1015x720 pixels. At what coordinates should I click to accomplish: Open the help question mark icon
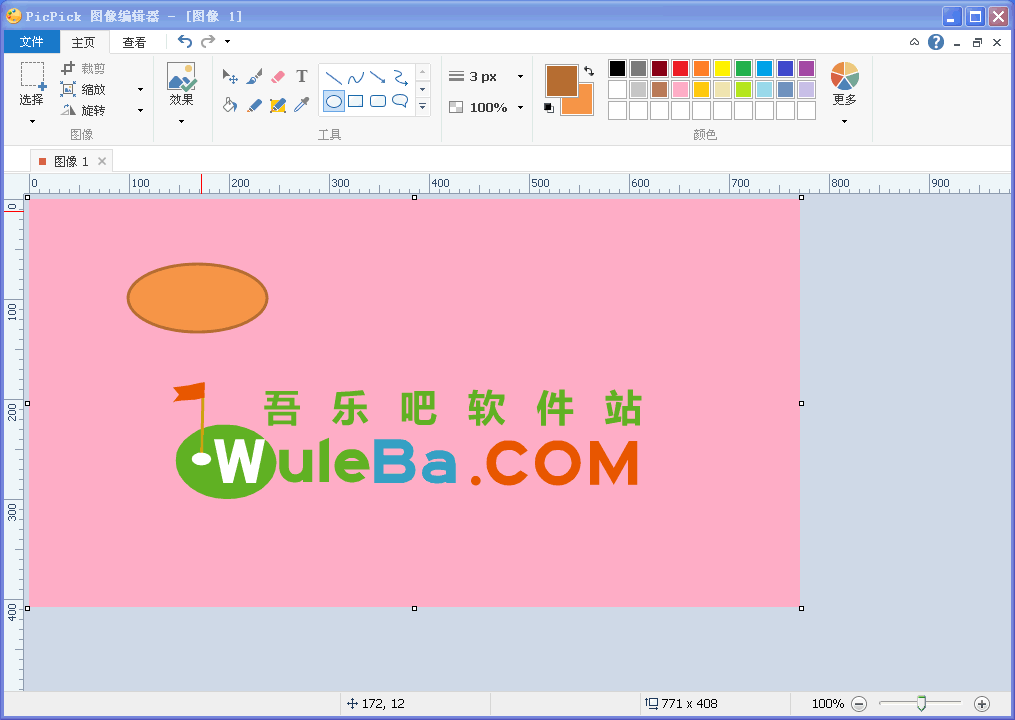935,42
